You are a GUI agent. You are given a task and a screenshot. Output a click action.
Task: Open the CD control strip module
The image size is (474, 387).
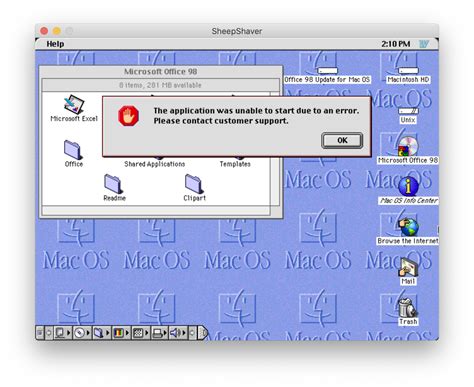point(82,333)
